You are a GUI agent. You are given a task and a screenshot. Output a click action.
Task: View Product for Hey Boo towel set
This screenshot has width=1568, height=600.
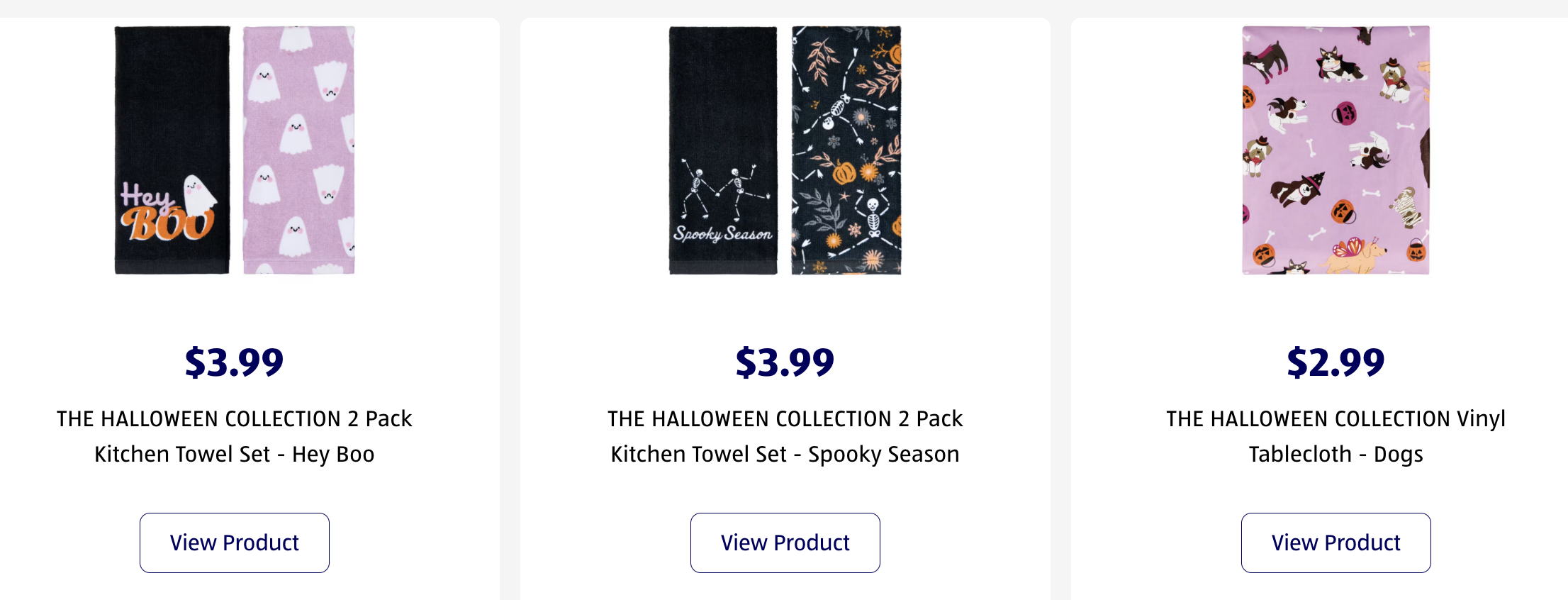click(235, 543)
